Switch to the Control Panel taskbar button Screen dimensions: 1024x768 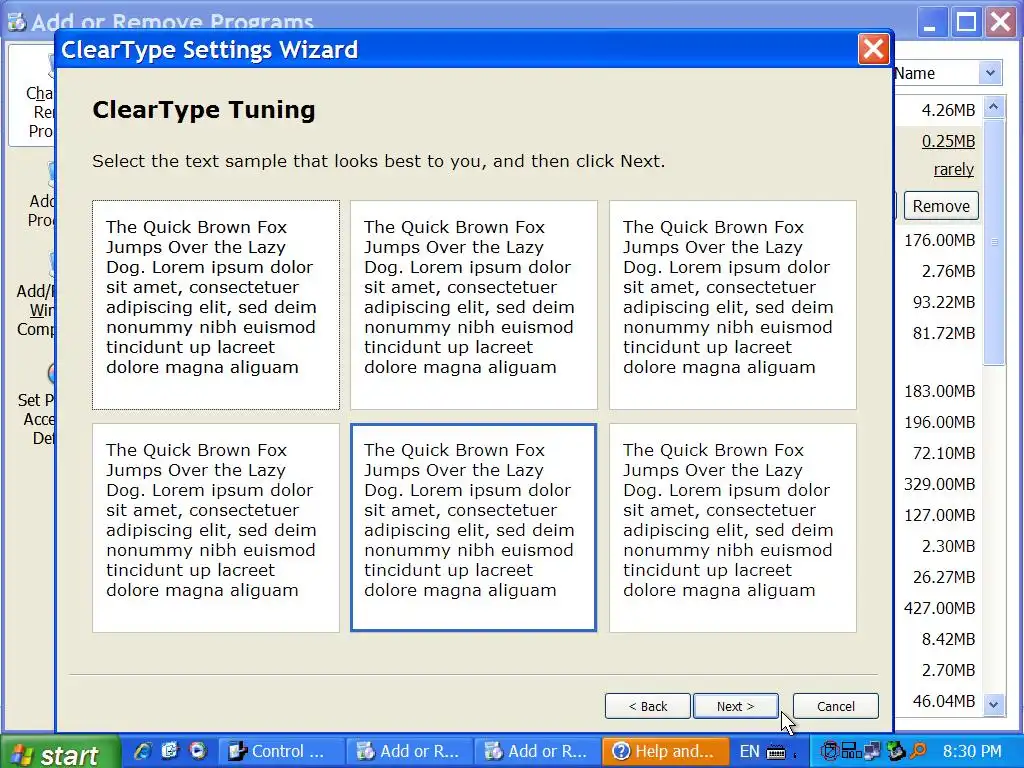(x=281, y=752)
